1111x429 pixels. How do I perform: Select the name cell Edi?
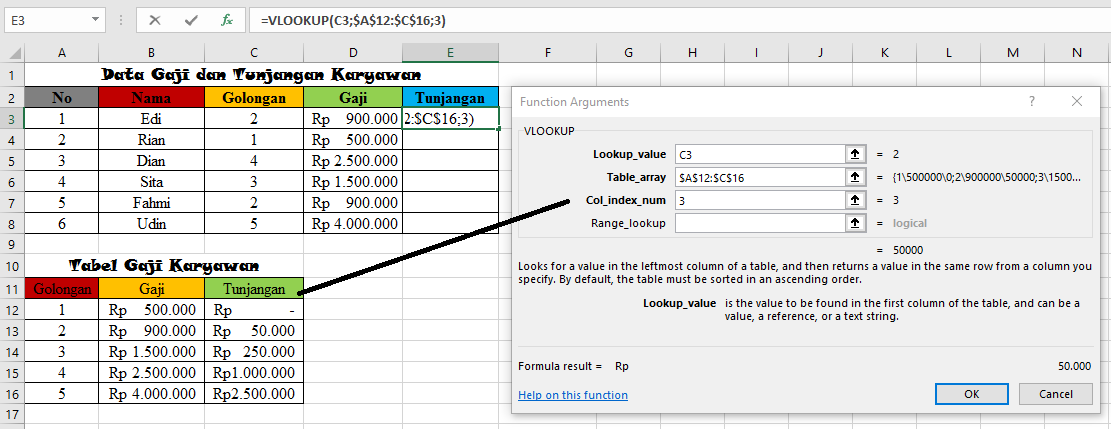click(x=152, y=118)
